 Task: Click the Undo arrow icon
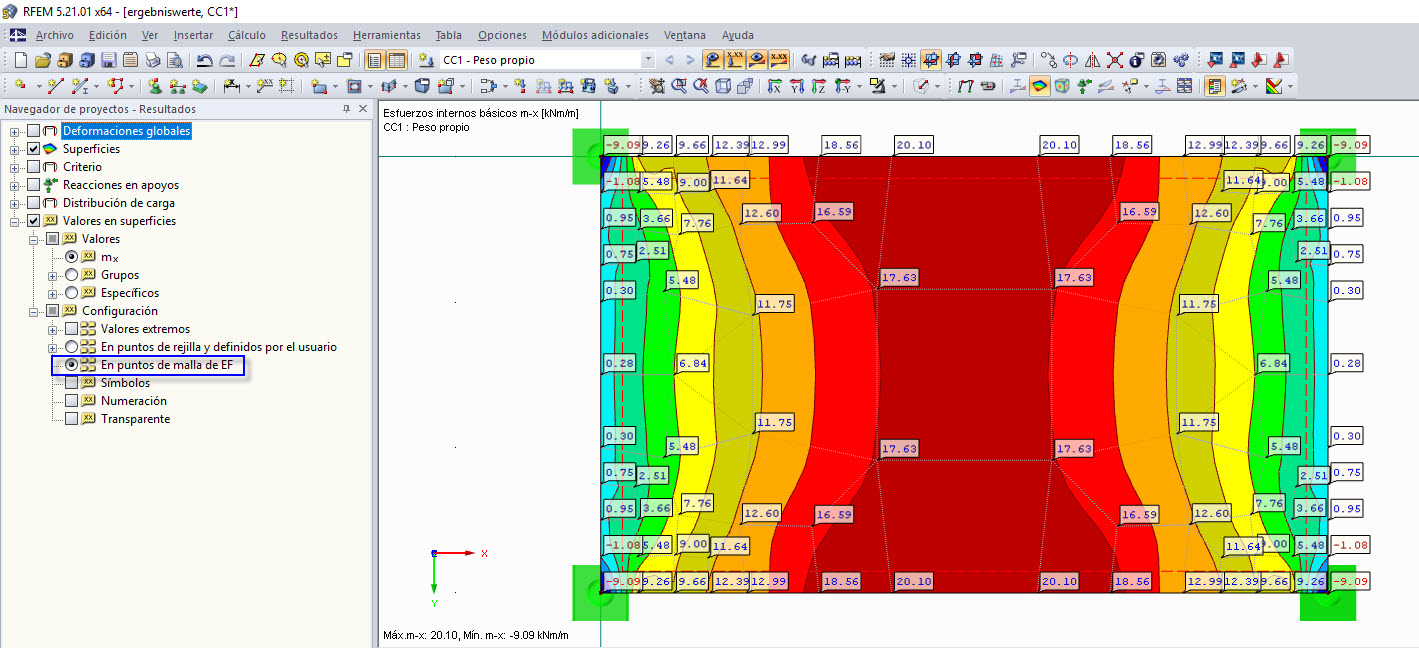point(204,60)
